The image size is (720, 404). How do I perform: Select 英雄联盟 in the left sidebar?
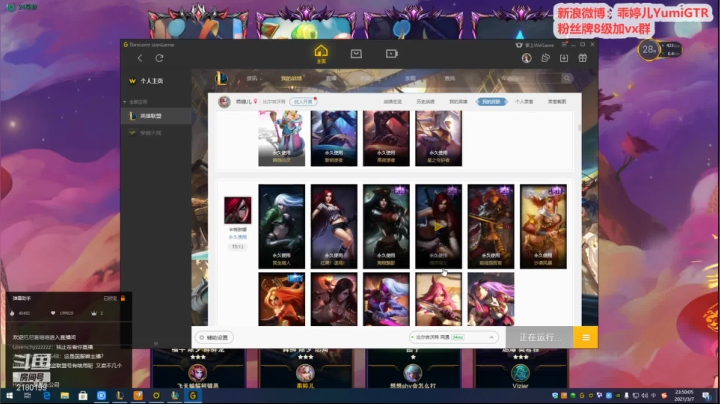[156, 116]
